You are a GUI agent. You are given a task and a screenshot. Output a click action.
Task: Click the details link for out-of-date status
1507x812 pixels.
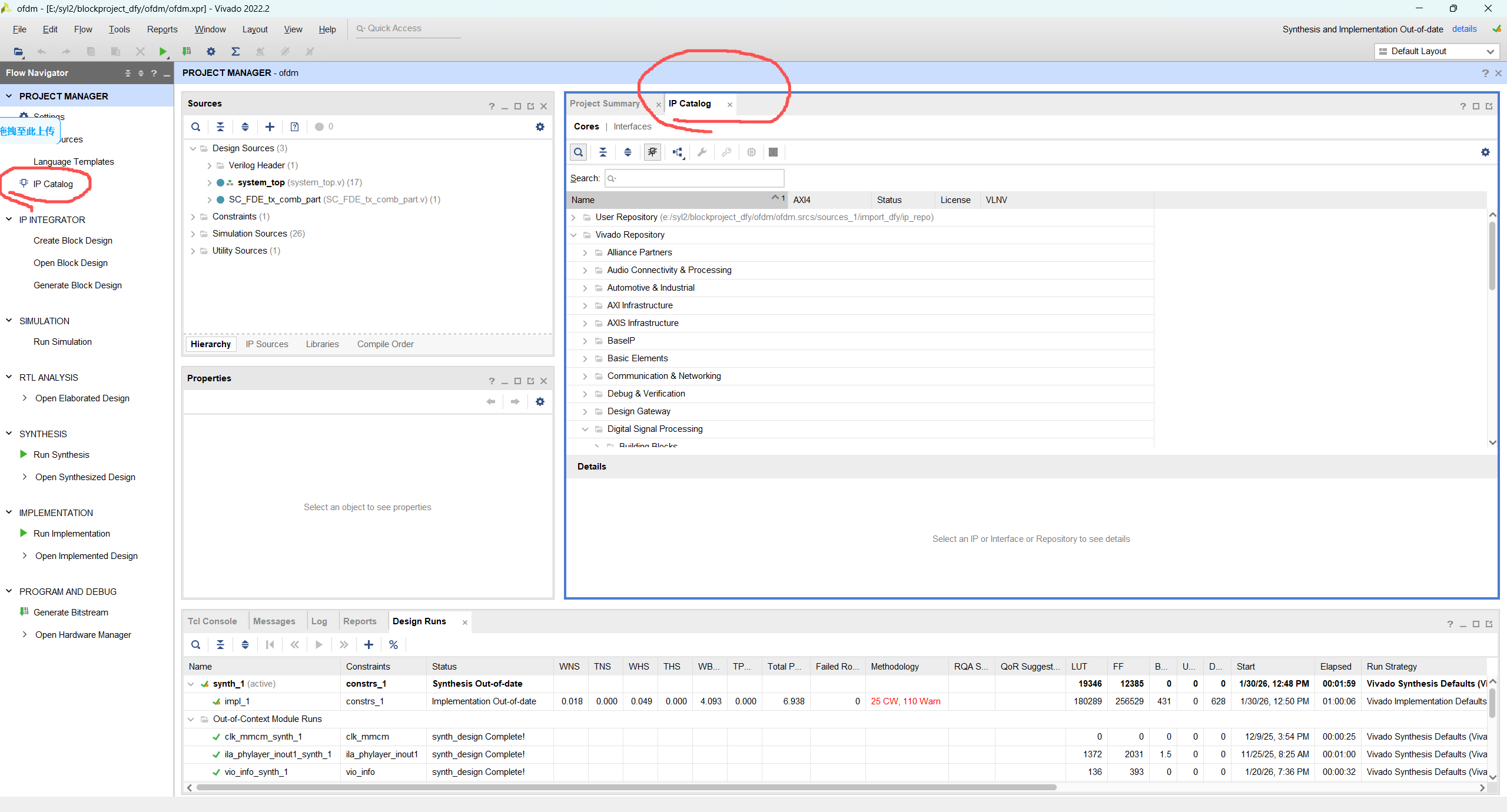tap(1464, 29)
